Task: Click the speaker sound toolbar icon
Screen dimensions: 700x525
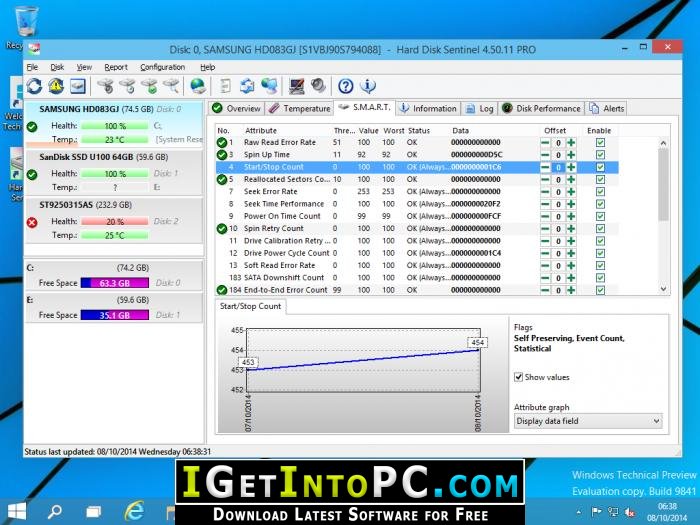Action: pos(318,86)
